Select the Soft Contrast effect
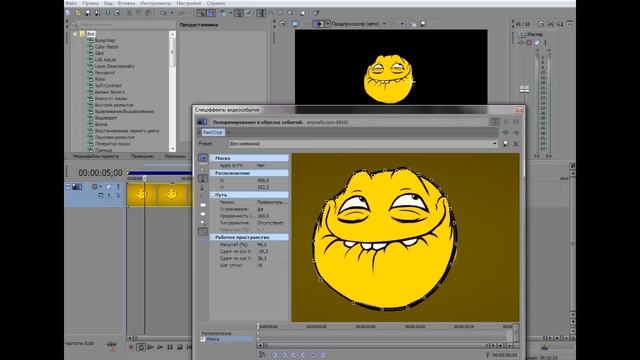The width and height of the screenshot is (640, 360). click(108, 86)
